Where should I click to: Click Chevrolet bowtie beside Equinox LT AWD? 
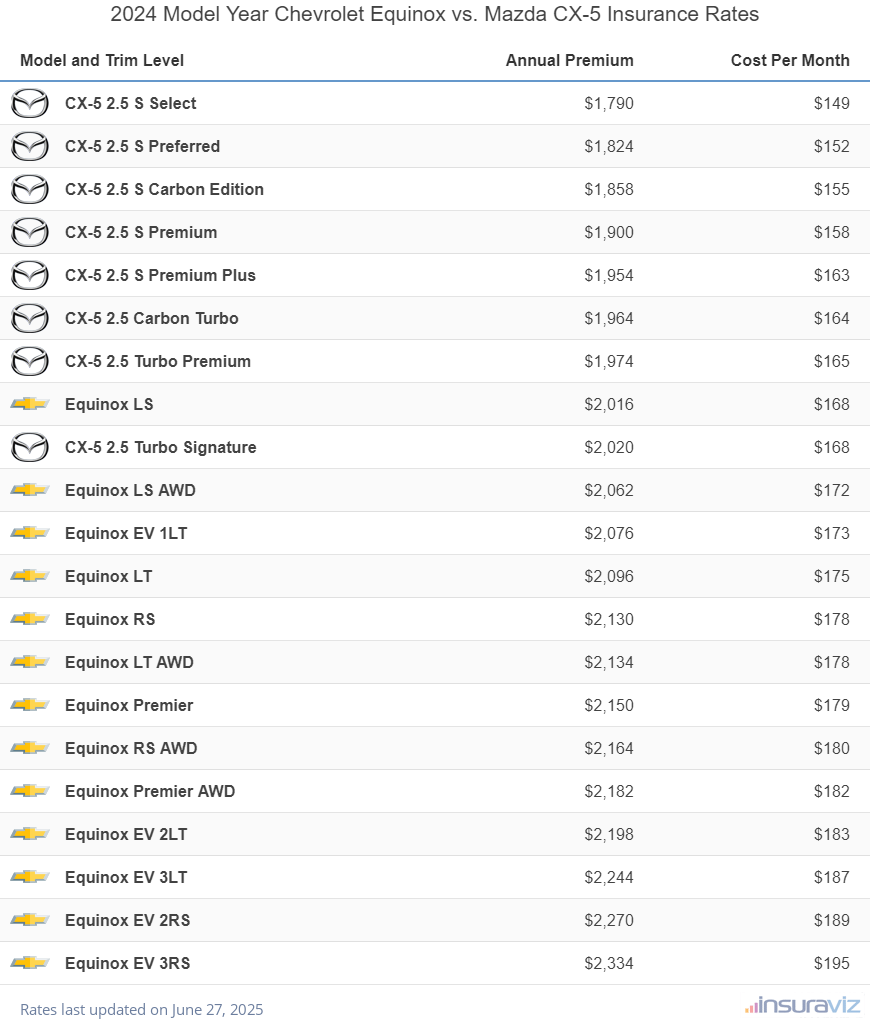tap(30, 662)
